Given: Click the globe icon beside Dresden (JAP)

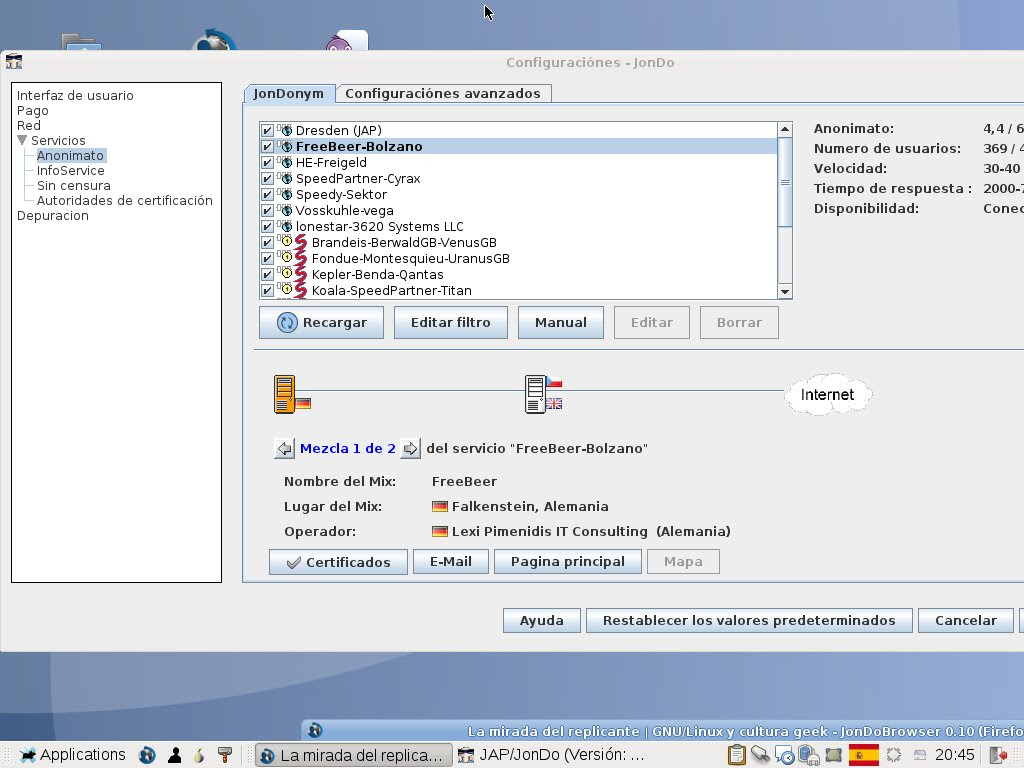Looking at the screenshot, I should pyautogui.click(x=285, y=130).
